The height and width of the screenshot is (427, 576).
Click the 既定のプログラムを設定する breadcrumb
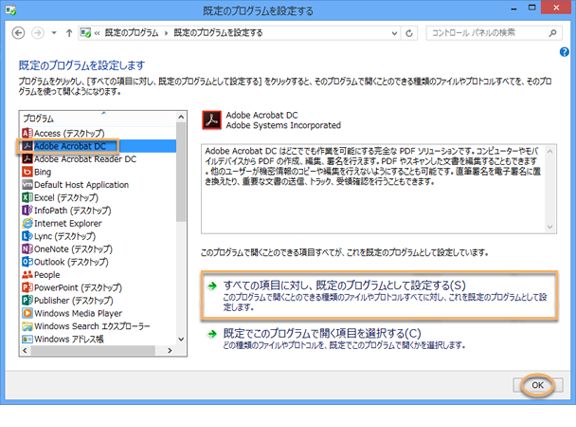tap(218, 33)
